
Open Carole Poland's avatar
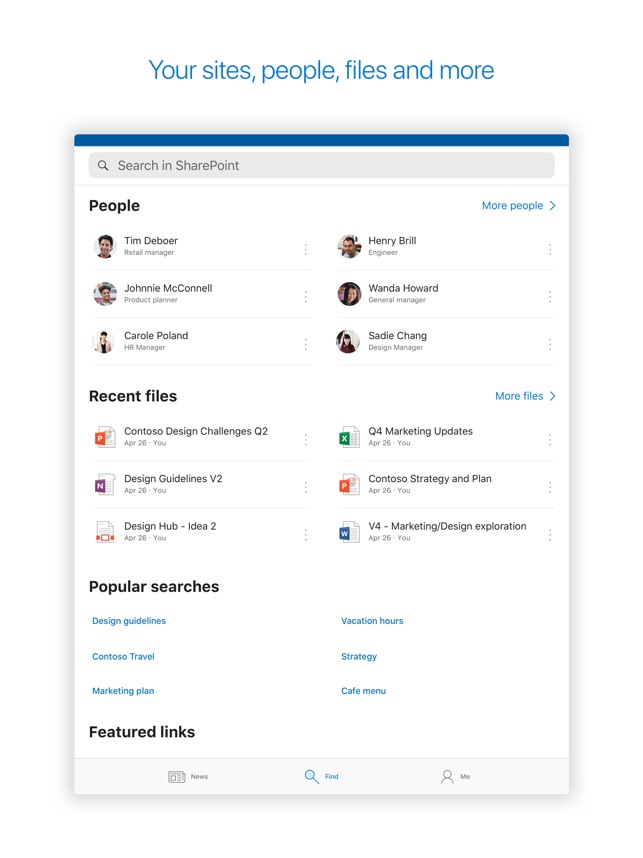click(103, 341)
